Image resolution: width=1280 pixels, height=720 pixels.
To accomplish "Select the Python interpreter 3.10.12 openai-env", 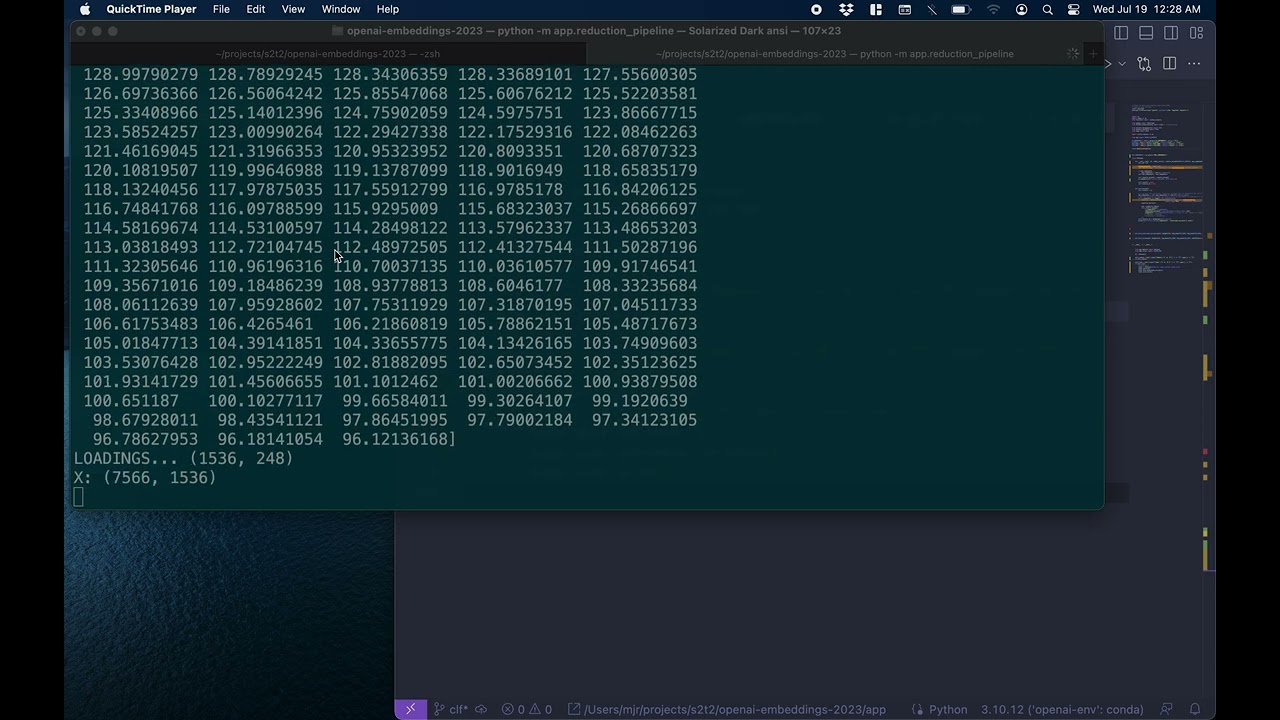I will pos(1062,710).
